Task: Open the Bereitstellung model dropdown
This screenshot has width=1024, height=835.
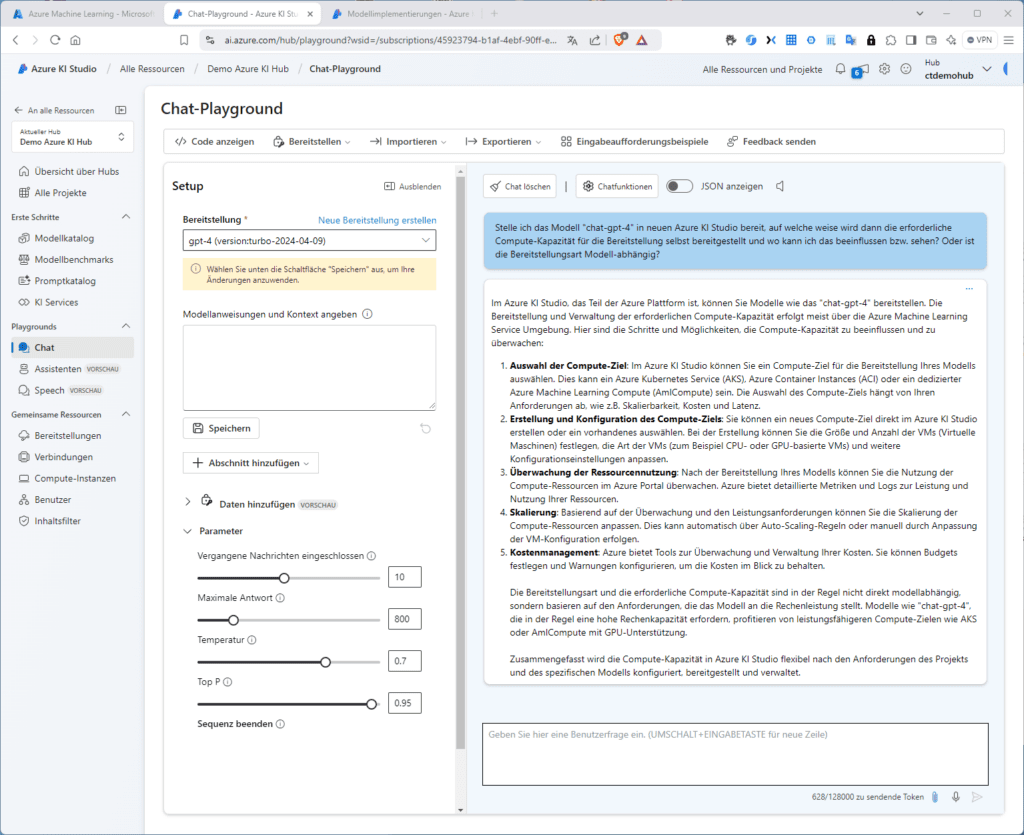Action: point(310,240)
